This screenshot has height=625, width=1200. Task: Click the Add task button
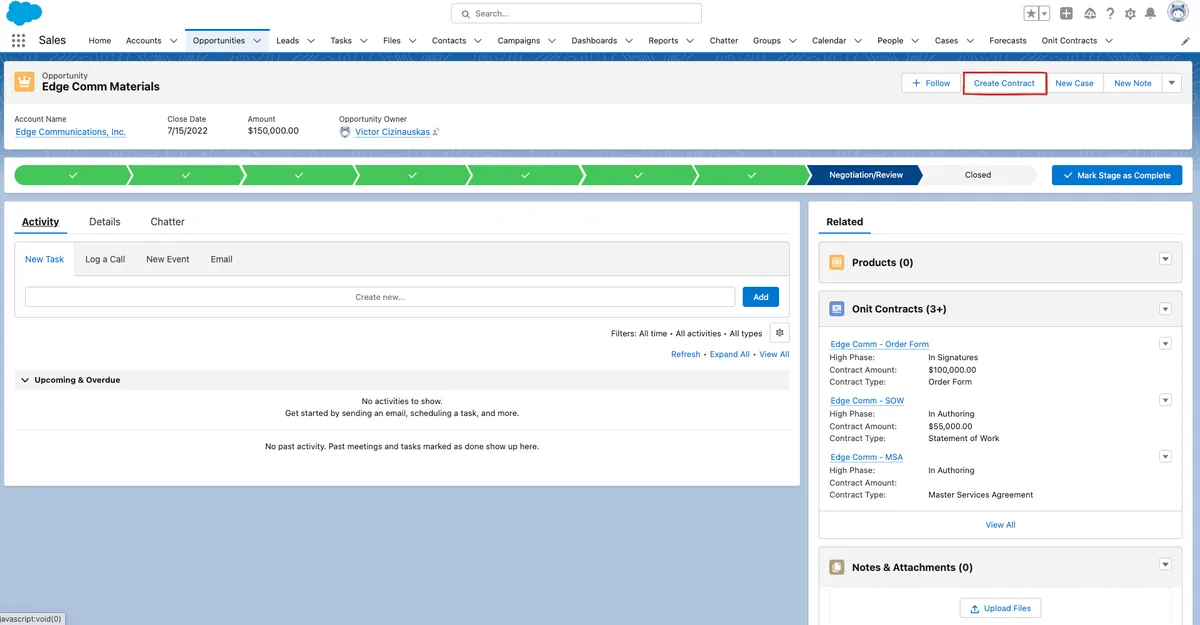(761, 297)
